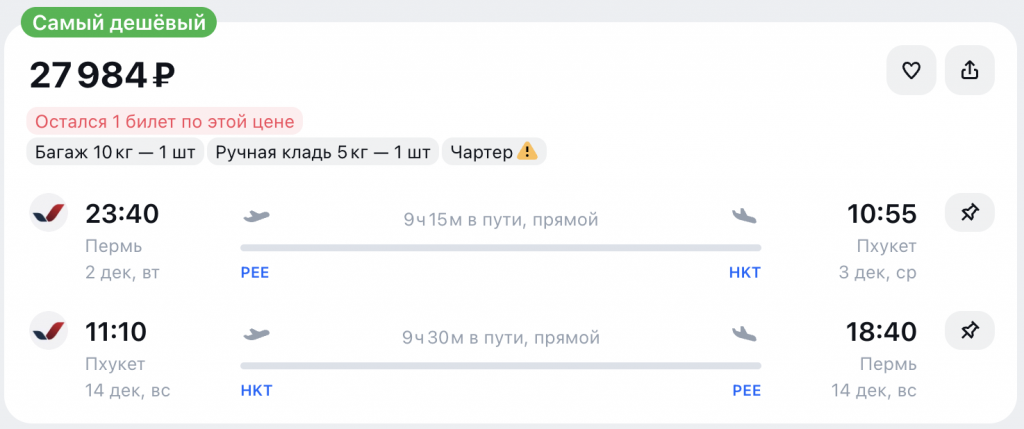Click HKT arrival code on outbound flight
This screenshot has height=429, width=1024.
(x=745, y=272)
